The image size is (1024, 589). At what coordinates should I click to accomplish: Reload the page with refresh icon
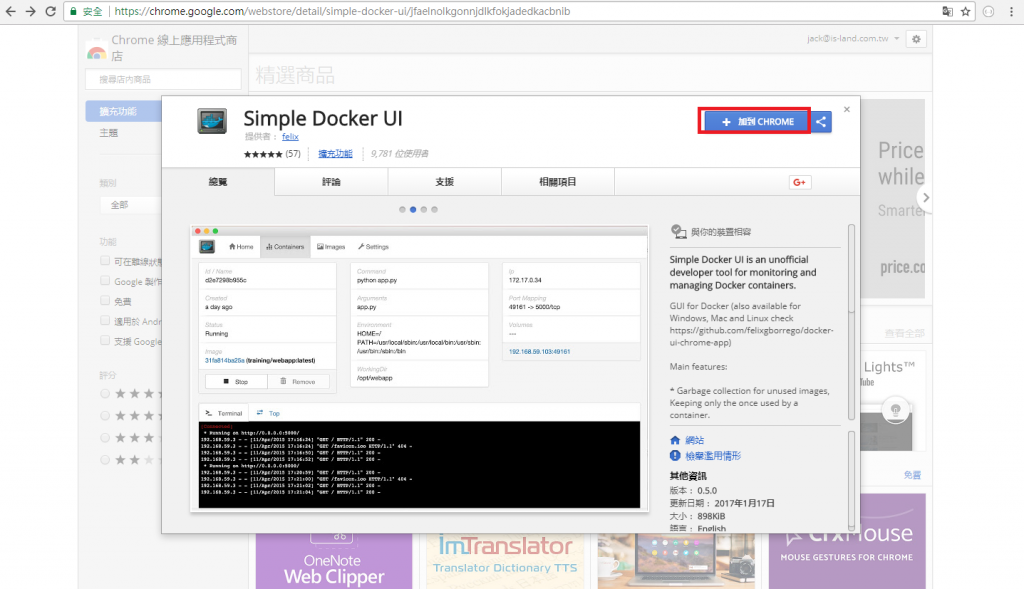click(50, 11)
